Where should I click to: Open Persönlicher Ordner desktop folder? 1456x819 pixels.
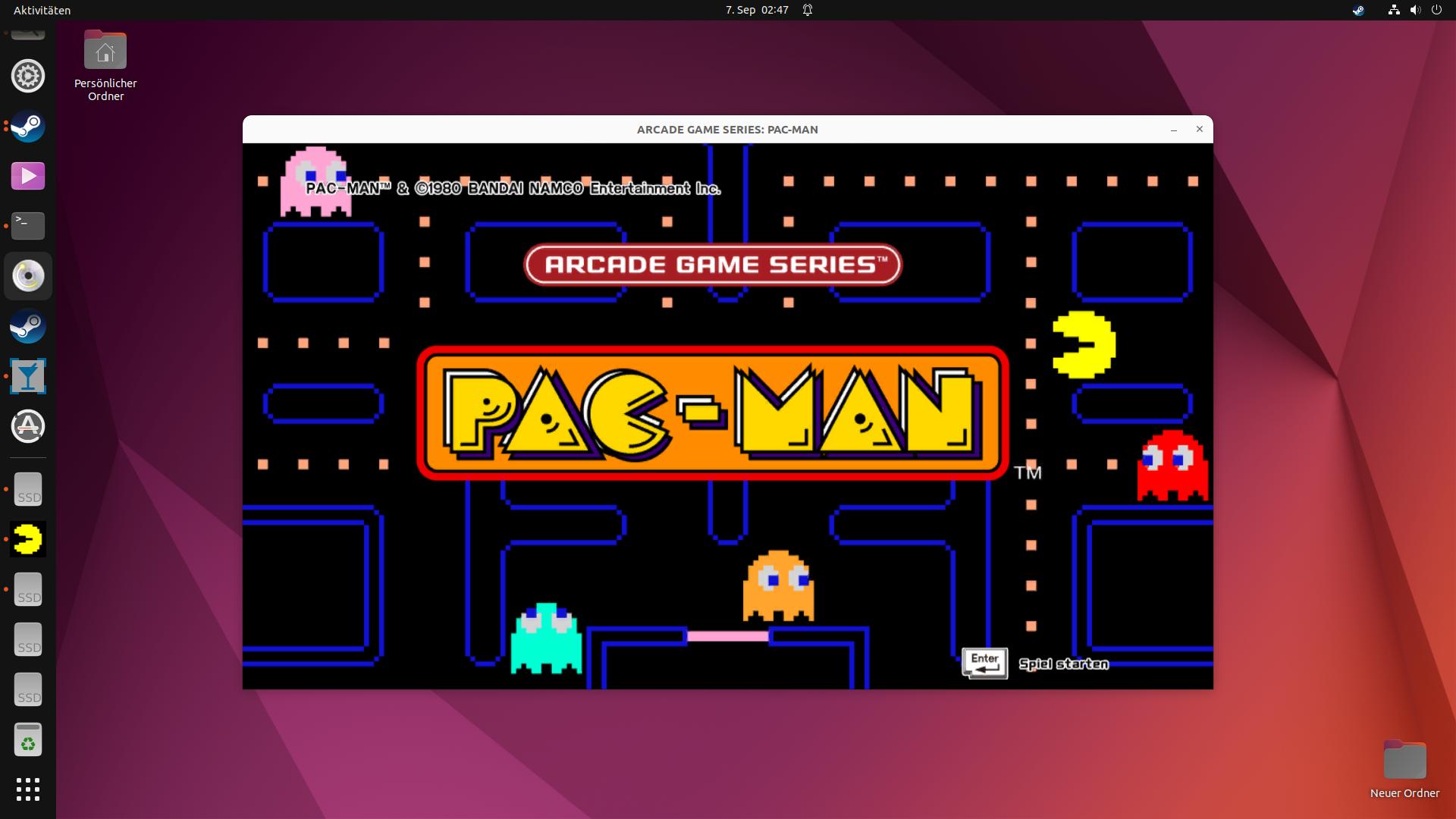pos(105,66)
